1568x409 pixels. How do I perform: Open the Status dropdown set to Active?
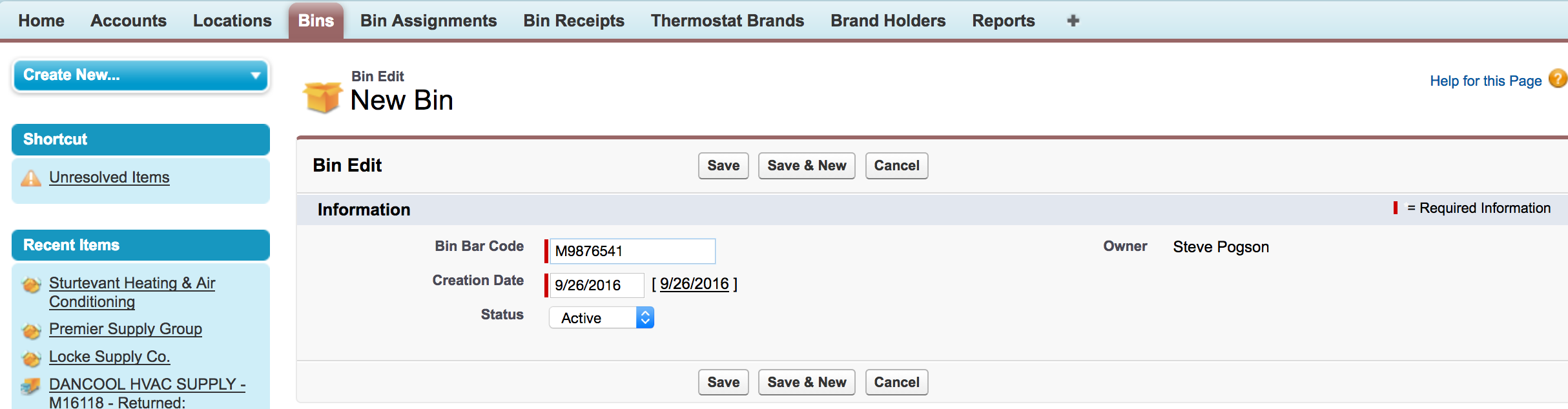click(601, 317)
